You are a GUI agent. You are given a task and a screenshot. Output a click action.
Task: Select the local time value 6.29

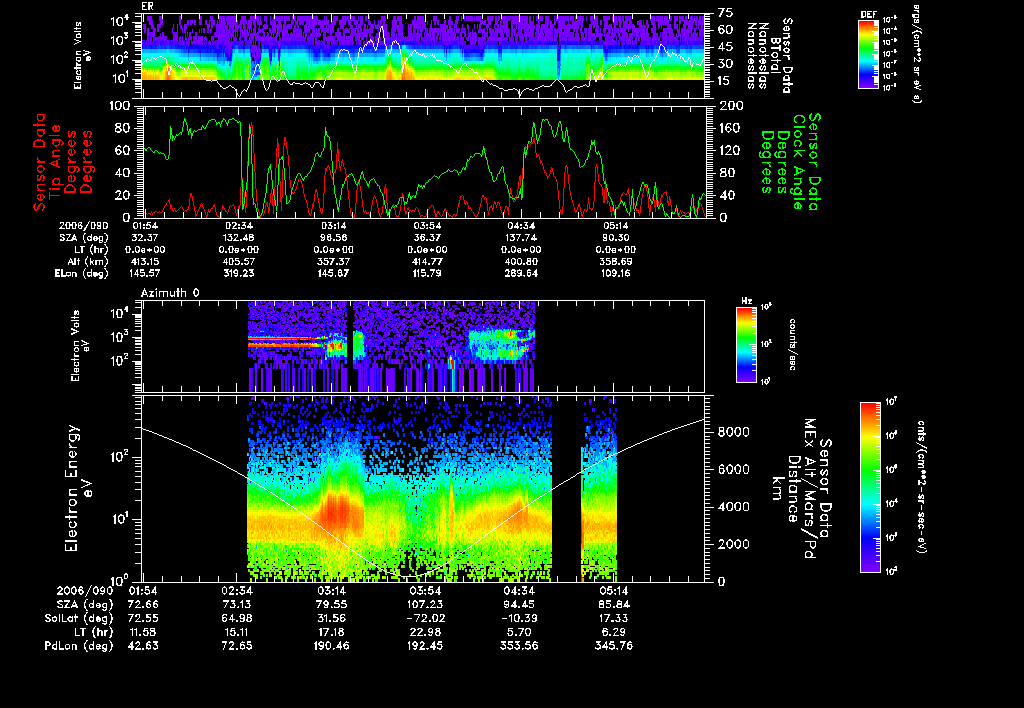click(x=614, y=632)
